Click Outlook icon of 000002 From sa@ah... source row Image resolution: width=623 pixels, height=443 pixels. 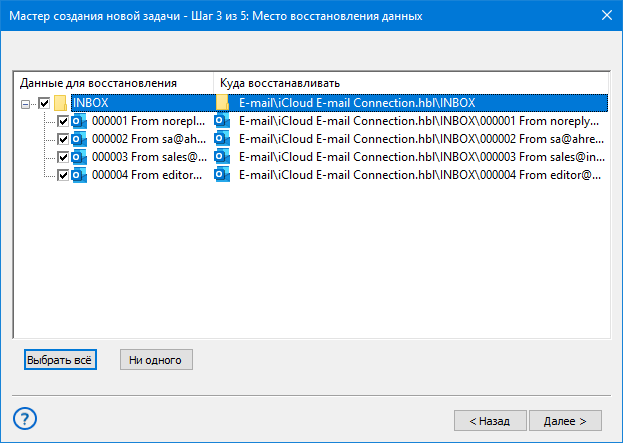click(x=79, y=139)
